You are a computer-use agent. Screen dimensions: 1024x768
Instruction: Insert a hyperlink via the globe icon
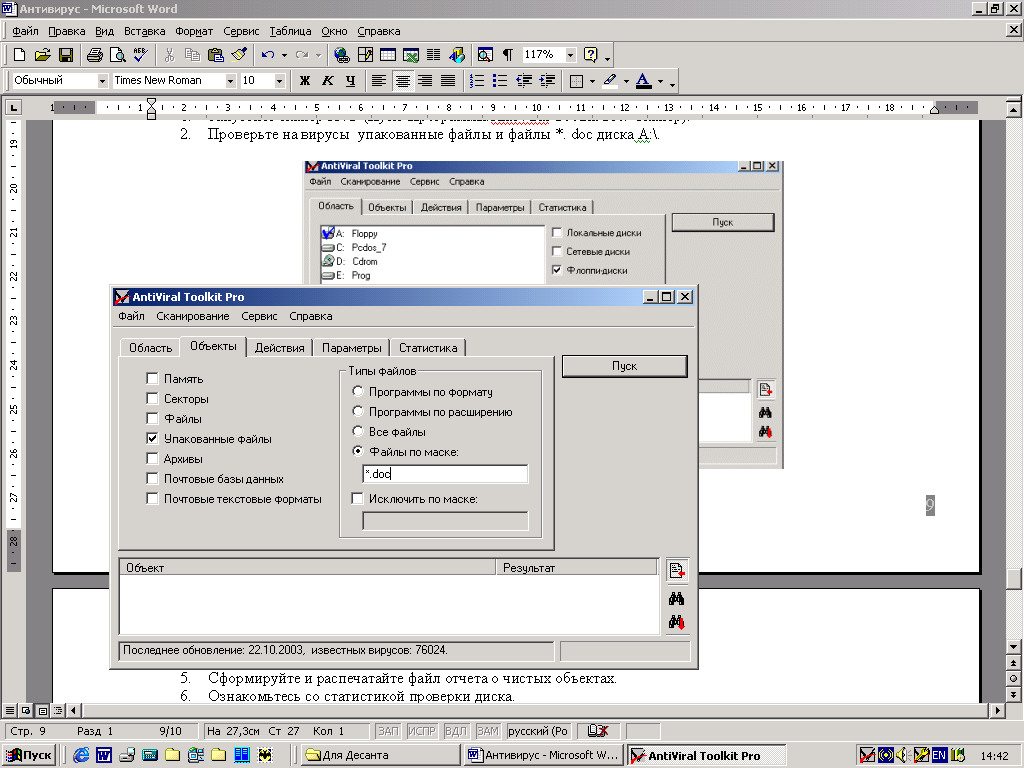click(341, 55)
